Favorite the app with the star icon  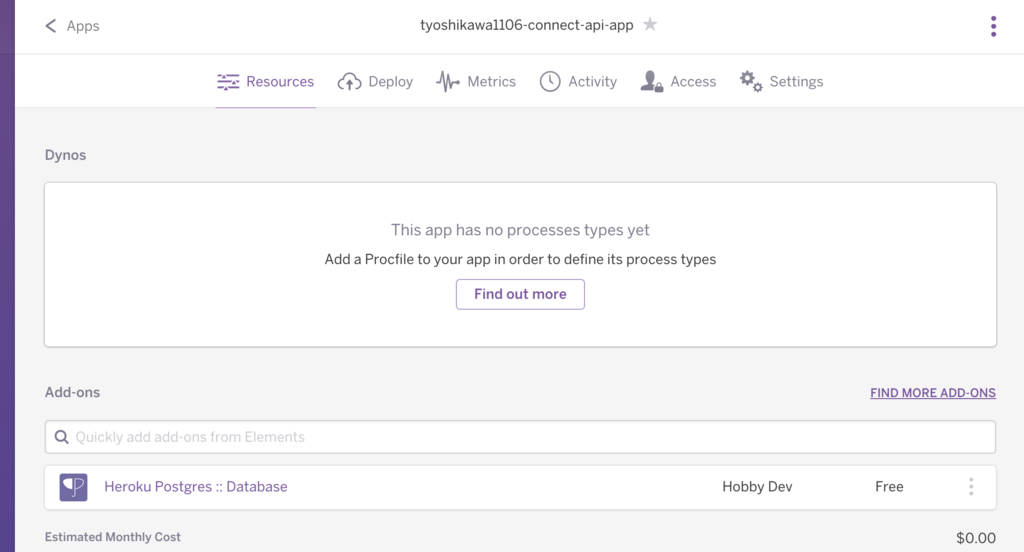[x=650, y=25]
